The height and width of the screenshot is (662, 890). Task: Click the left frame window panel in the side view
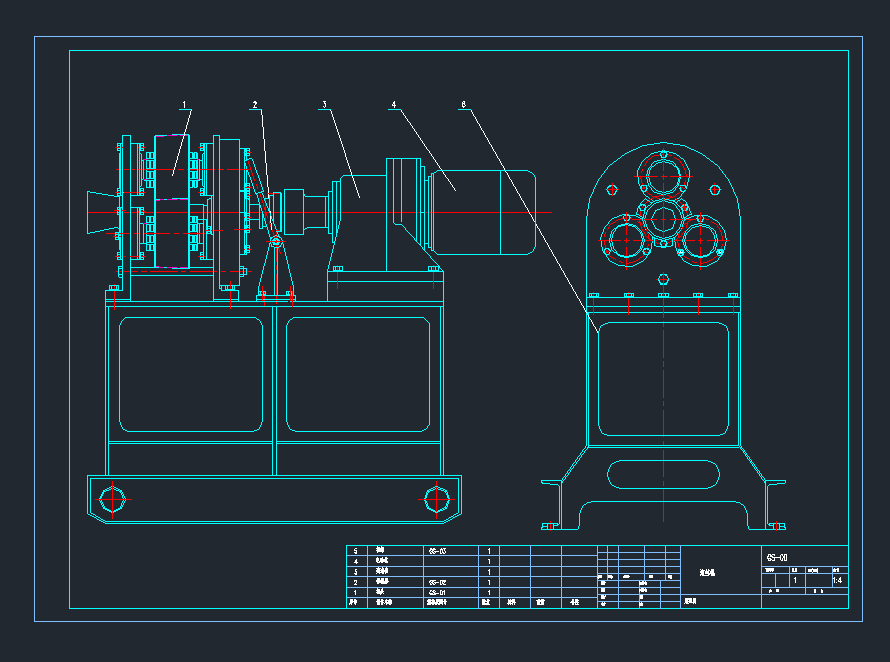tap(191, 373)
